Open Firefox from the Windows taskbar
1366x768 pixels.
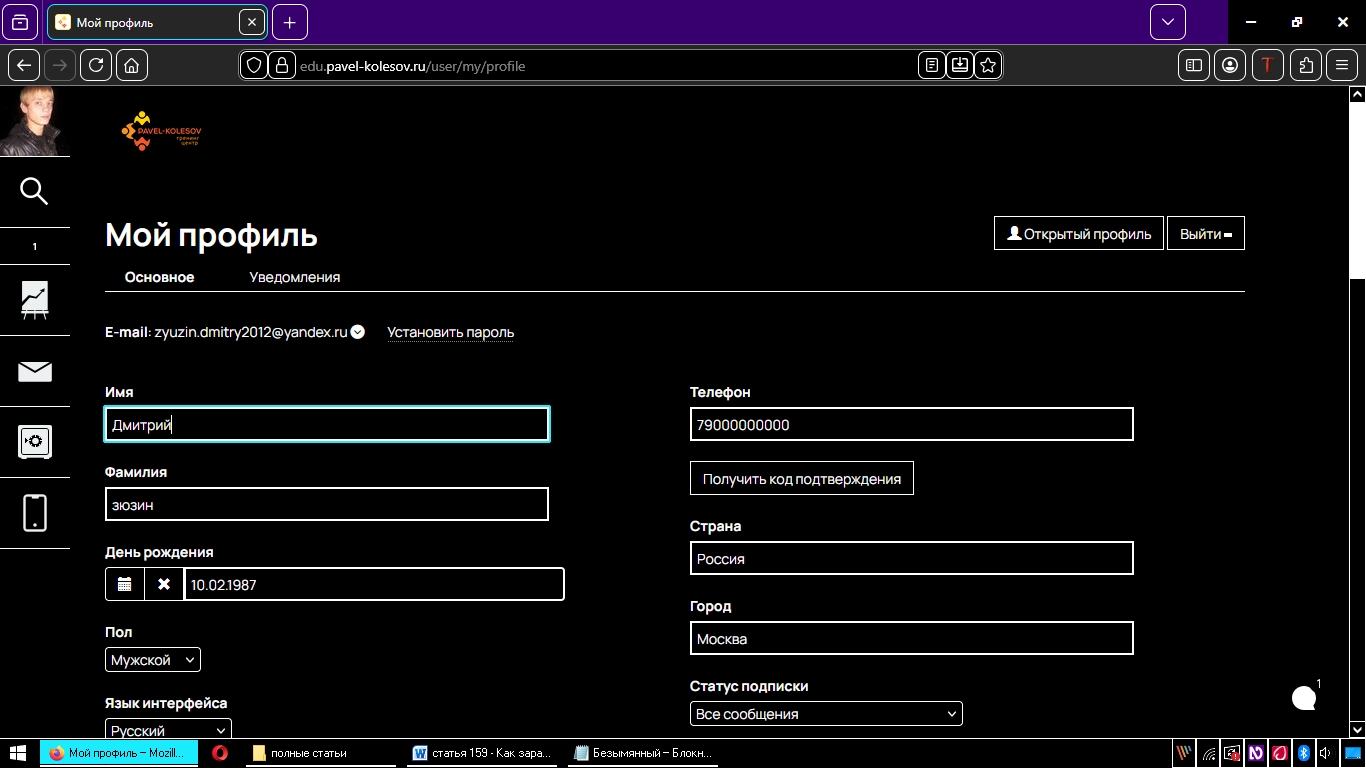pos(119,753)
